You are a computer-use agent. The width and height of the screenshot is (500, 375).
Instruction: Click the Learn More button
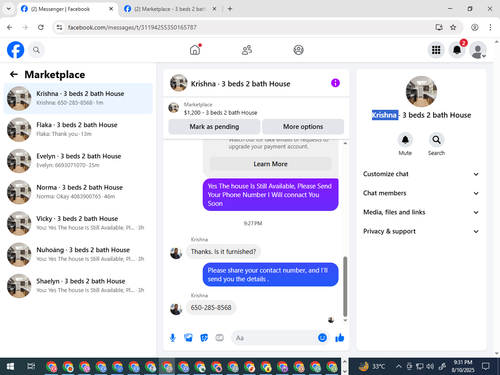270,164
